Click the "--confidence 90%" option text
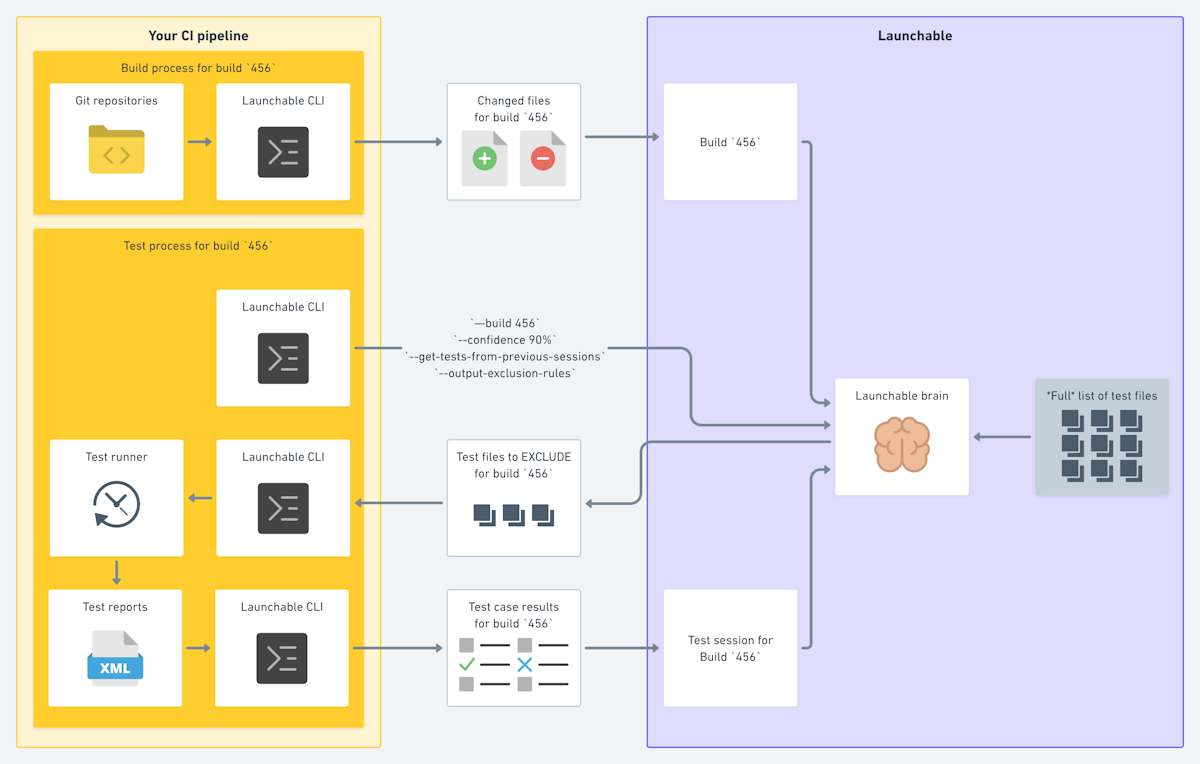This screenshot has height=764, width=1200. 505,339
